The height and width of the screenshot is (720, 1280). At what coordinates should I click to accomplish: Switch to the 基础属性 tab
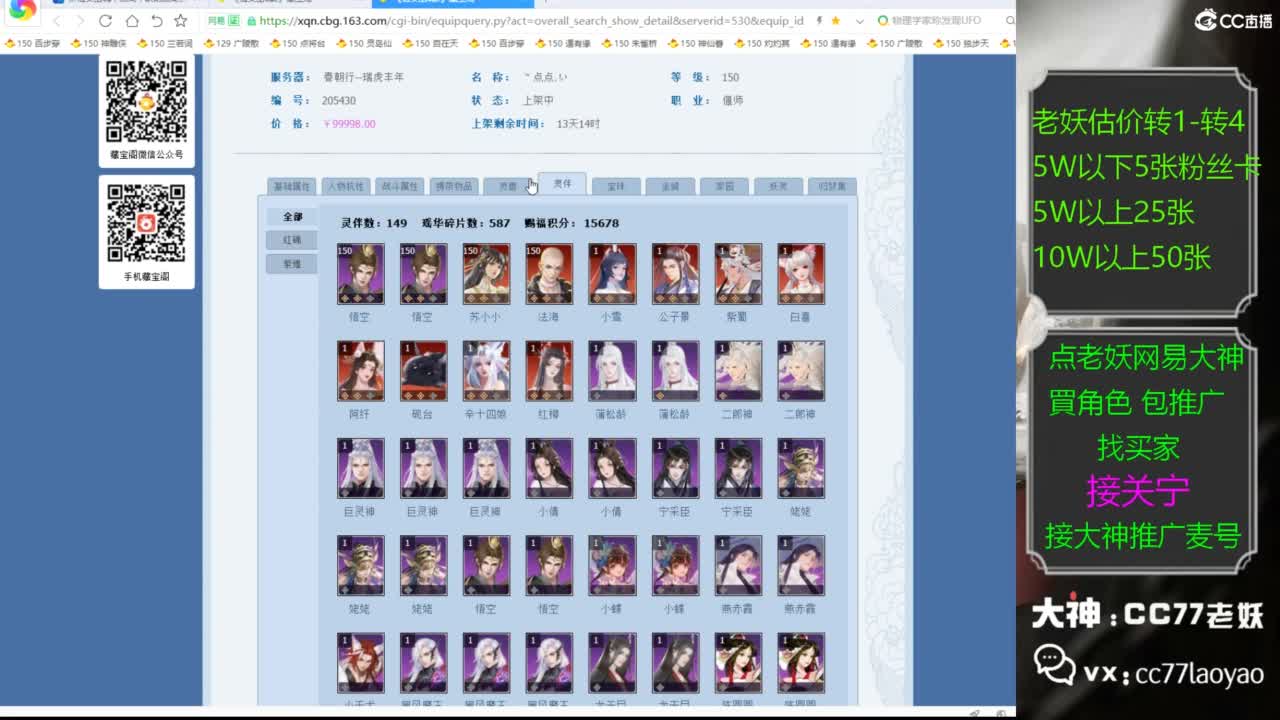[292, 186]
